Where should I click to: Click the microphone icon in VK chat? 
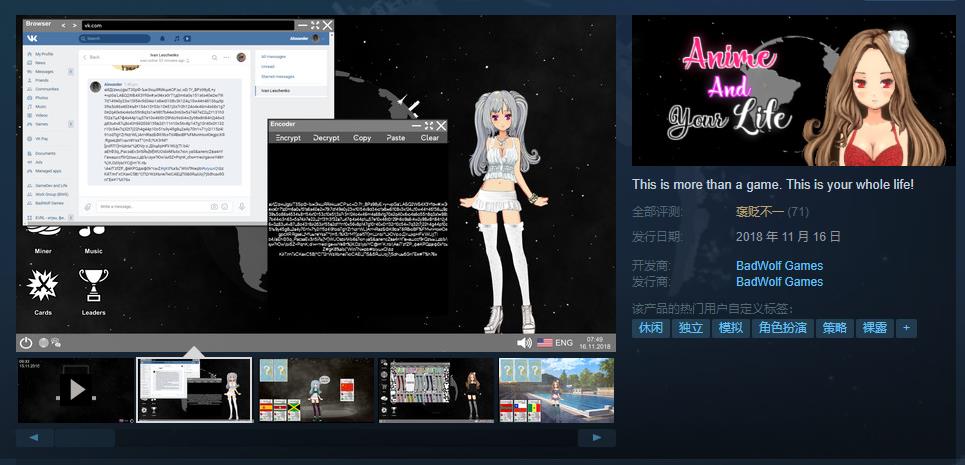(242, 207)
